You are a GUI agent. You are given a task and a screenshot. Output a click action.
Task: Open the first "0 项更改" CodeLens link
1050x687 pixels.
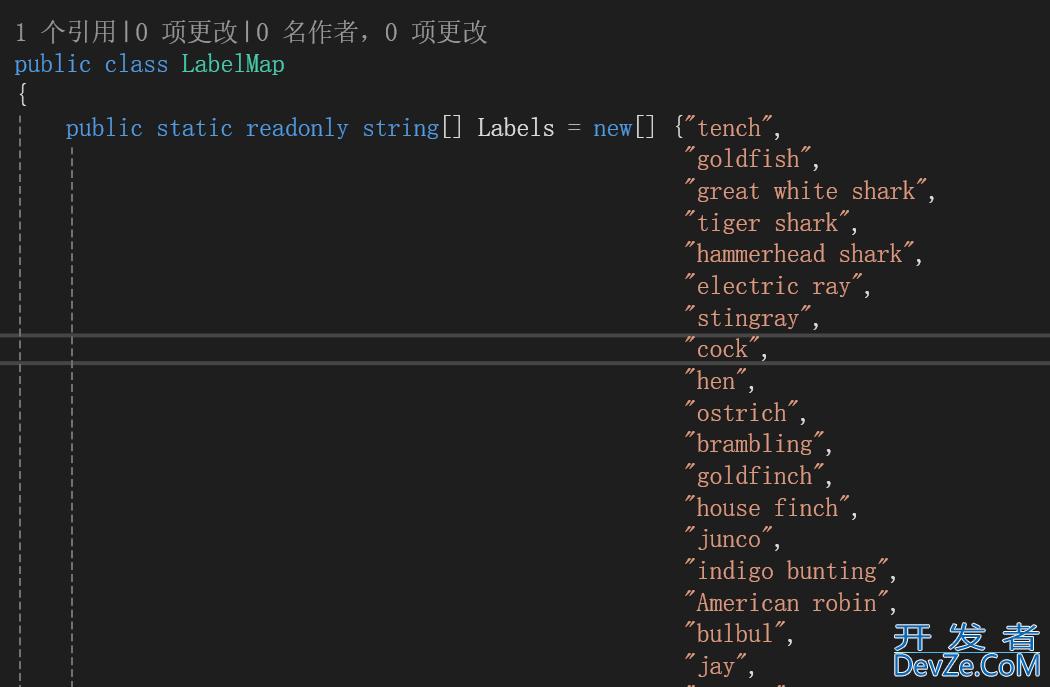(x=188, y=31)
